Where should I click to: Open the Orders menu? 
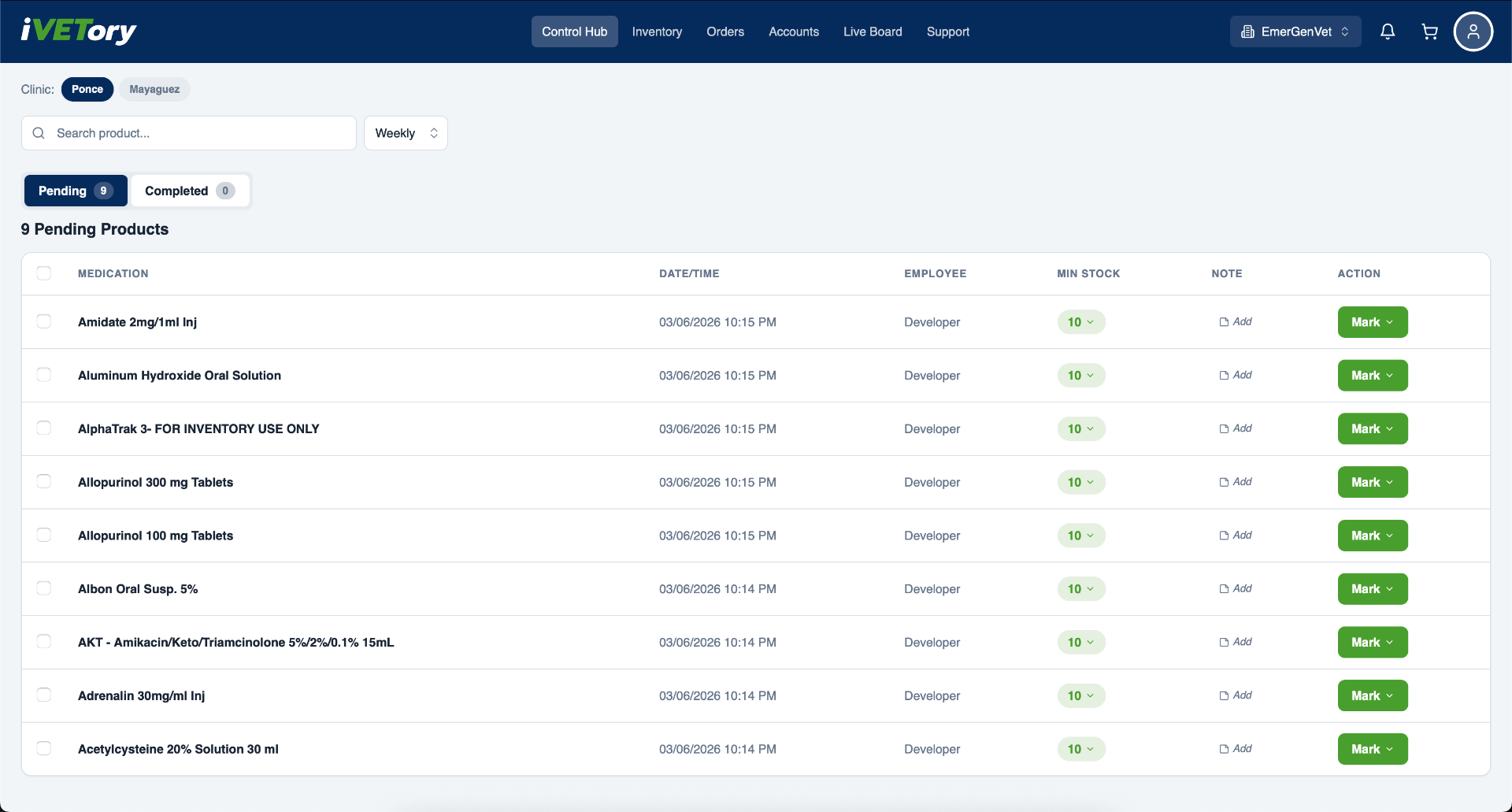pos(725,32)
